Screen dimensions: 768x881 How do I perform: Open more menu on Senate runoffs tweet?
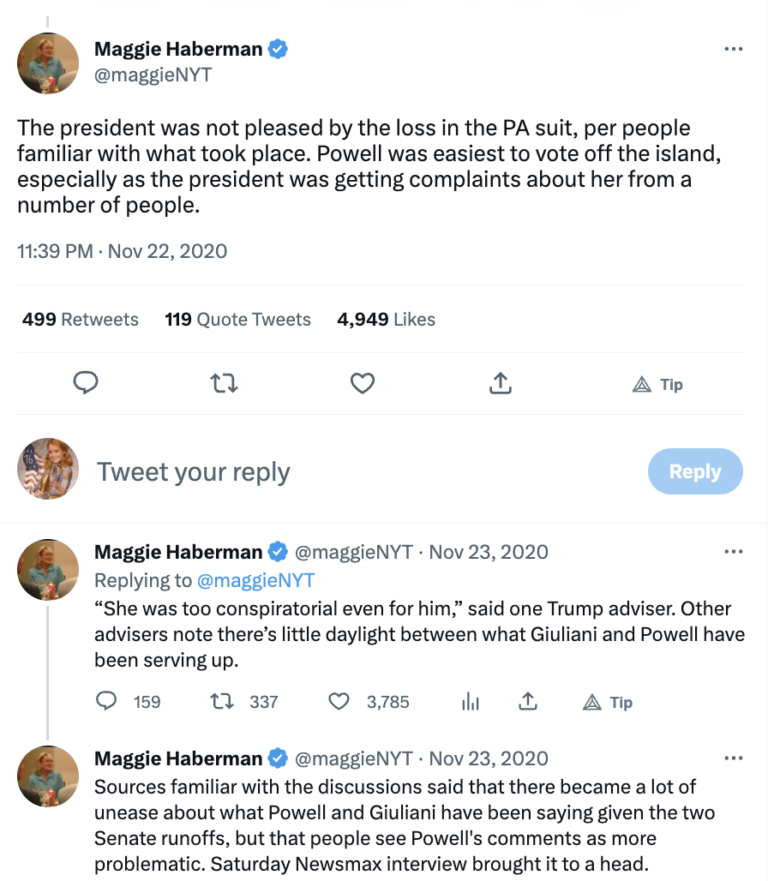pos(733,758)
